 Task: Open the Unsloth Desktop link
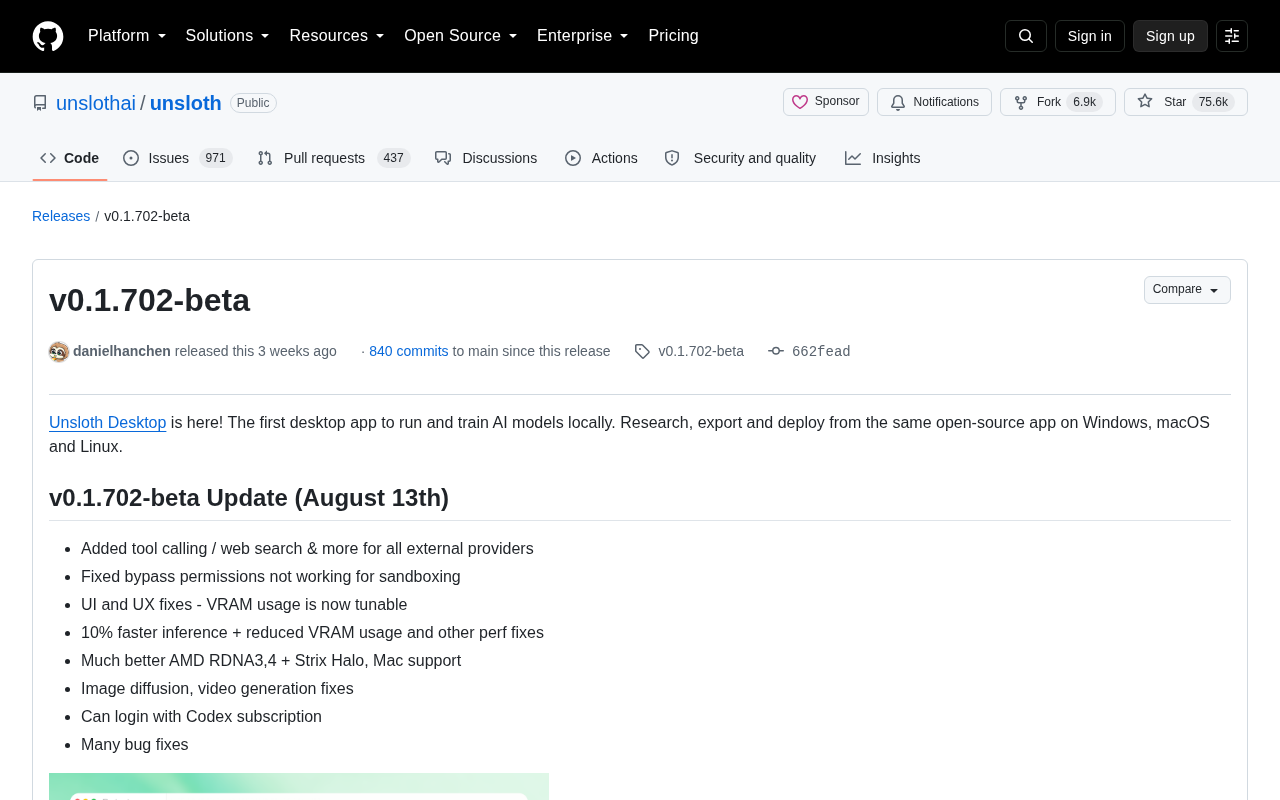click(108, 422)
